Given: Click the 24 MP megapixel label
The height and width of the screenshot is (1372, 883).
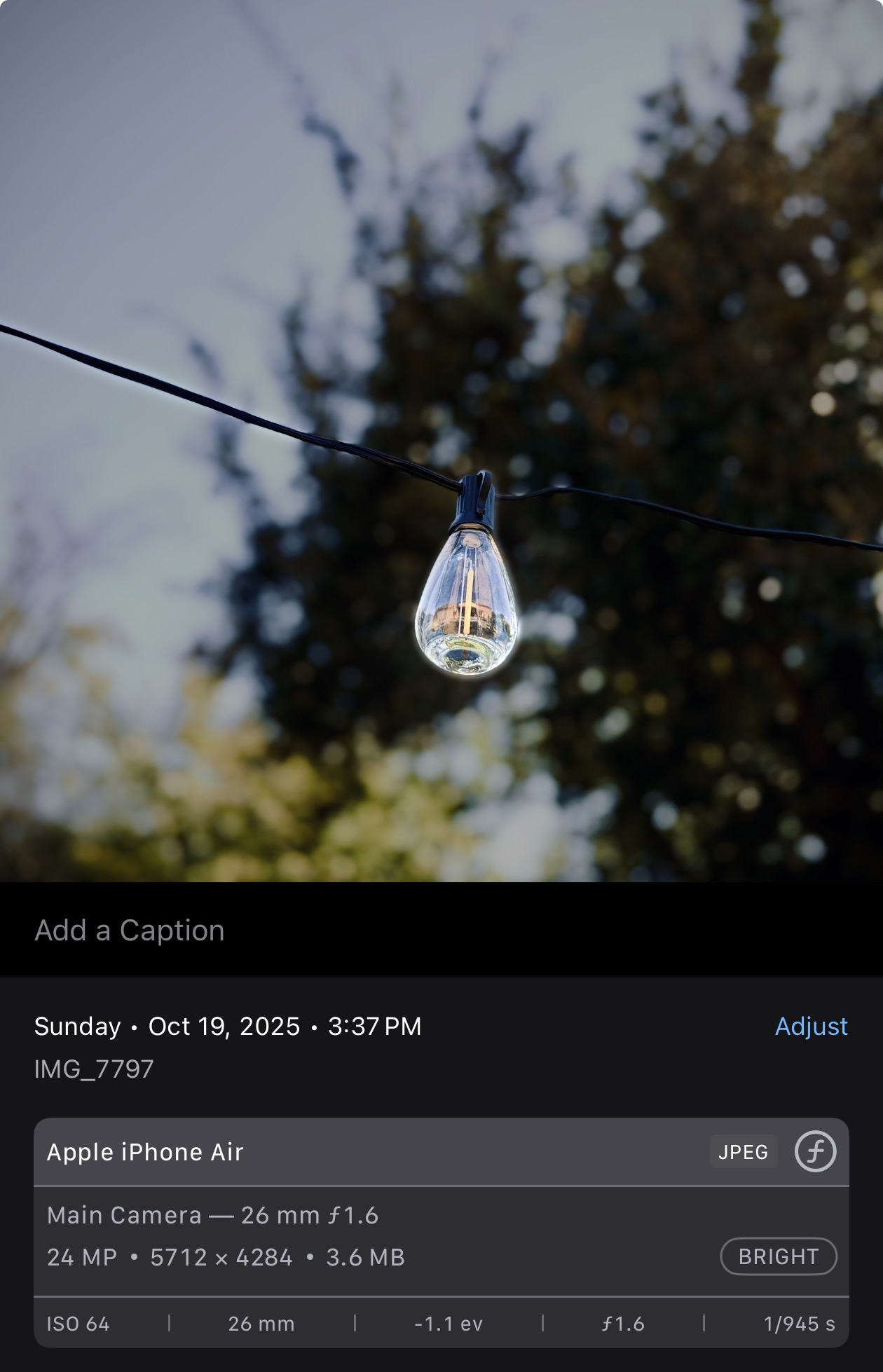Looking at the screenshot, I should tap(82, 1257).
